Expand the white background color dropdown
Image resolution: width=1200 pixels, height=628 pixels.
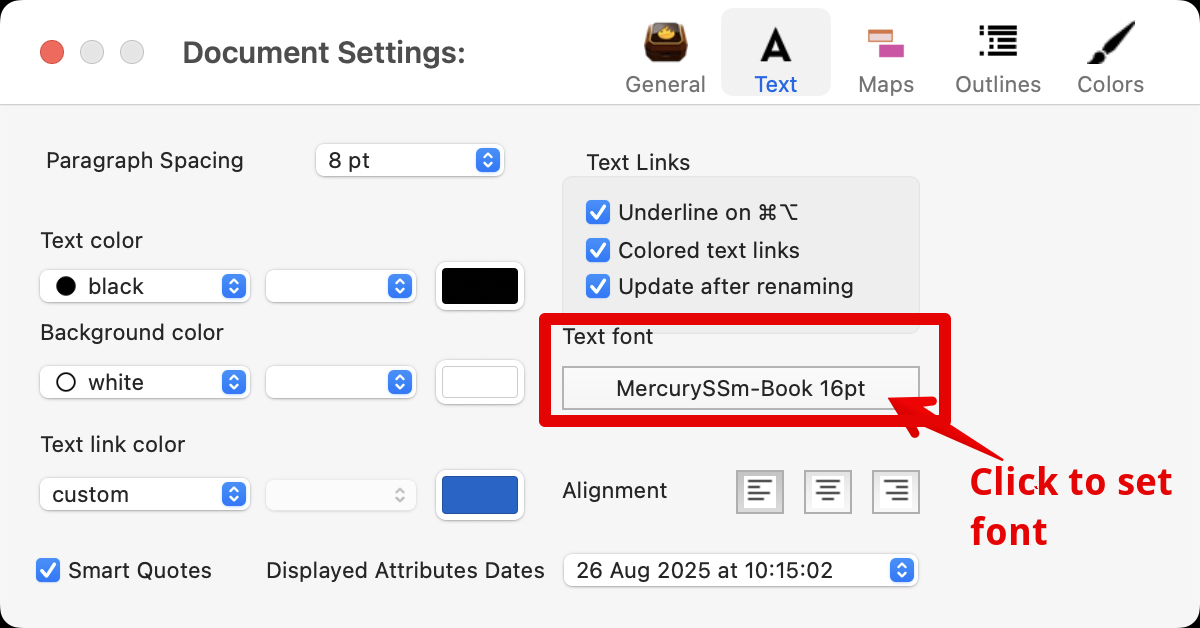point(144,382)
